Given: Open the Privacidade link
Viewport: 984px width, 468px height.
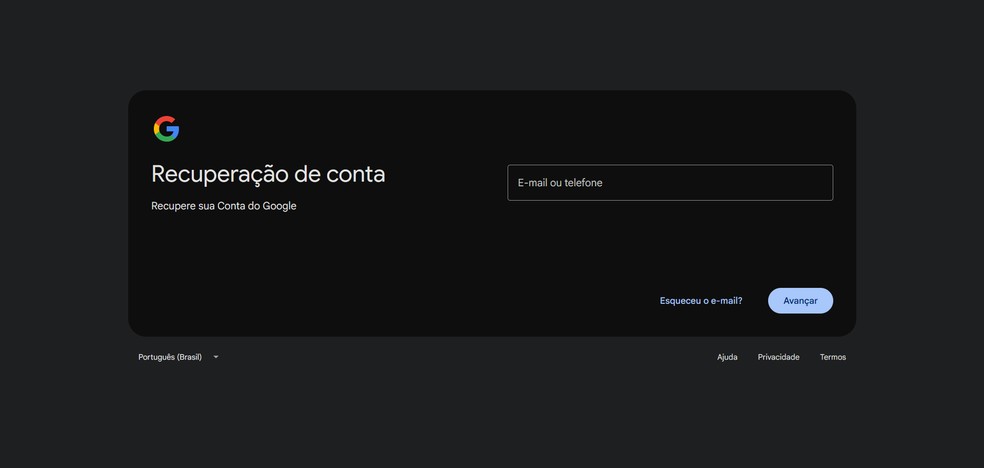Looking at the screenshot, I should click(778, 357).
